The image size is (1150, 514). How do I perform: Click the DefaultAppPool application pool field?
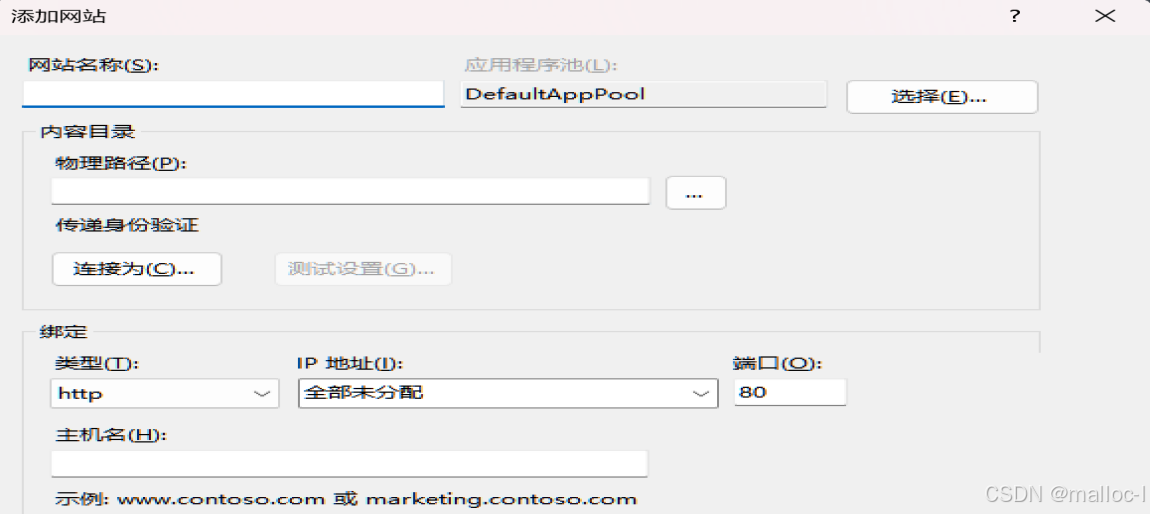(643, 94)
